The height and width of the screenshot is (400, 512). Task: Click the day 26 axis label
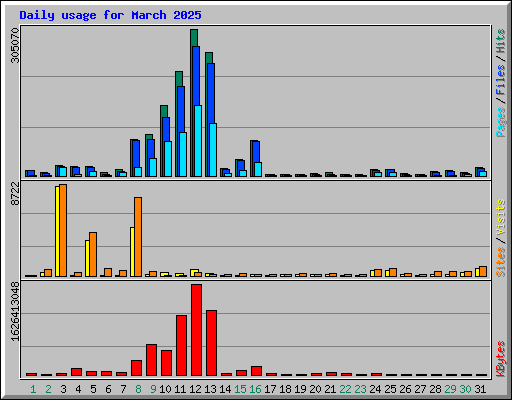(405, 389)
